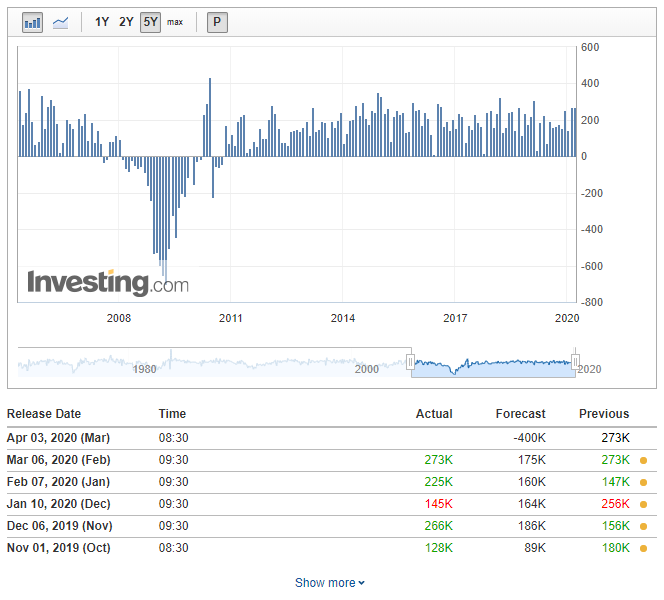Viewport: 664px width, 600px height.
Task: Grab the right range slider handle
Action: 575,362
